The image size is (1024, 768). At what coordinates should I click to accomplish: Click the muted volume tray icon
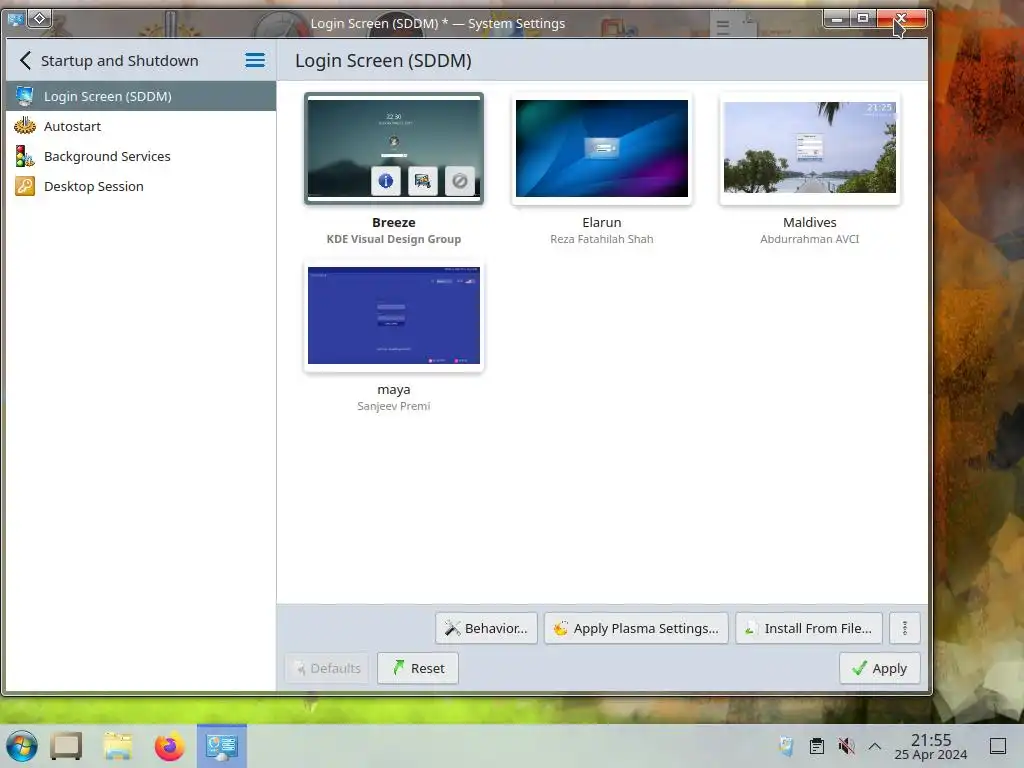[x=846, y=746]
